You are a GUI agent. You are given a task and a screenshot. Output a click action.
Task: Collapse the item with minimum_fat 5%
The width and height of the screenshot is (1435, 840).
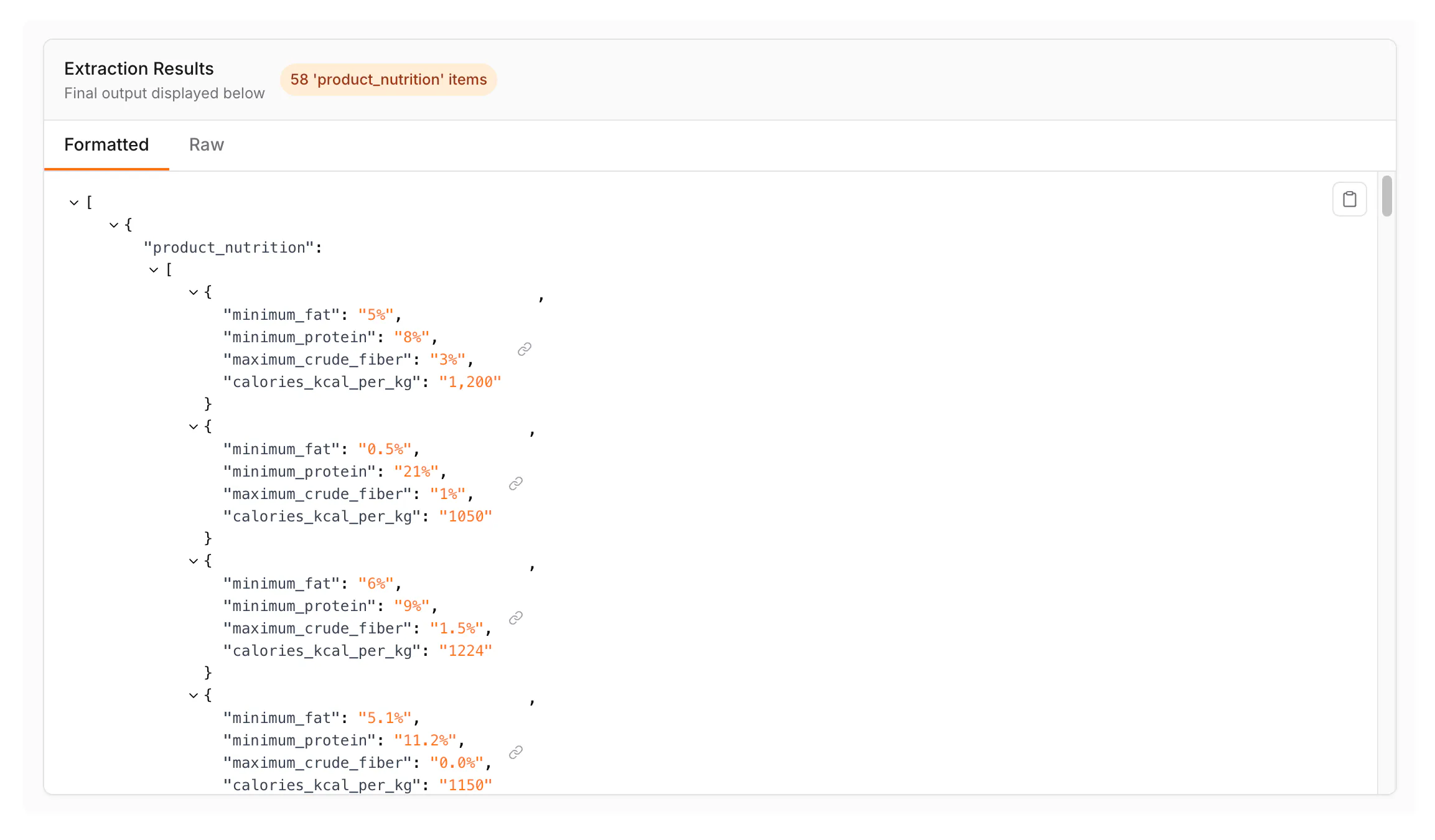click(x=194, y=292)
